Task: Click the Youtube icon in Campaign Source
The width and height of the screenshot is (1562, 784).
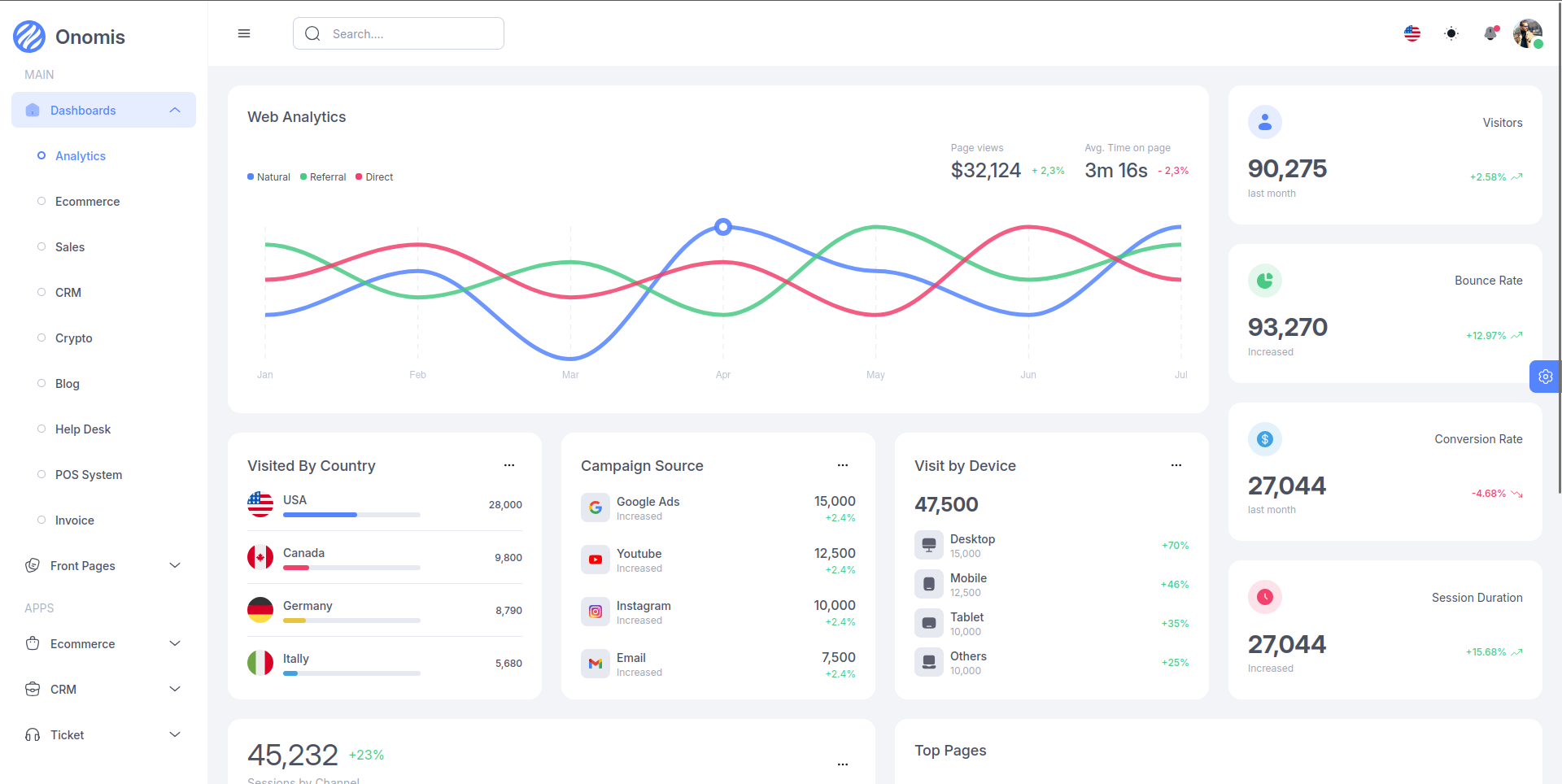Action: 596,559
